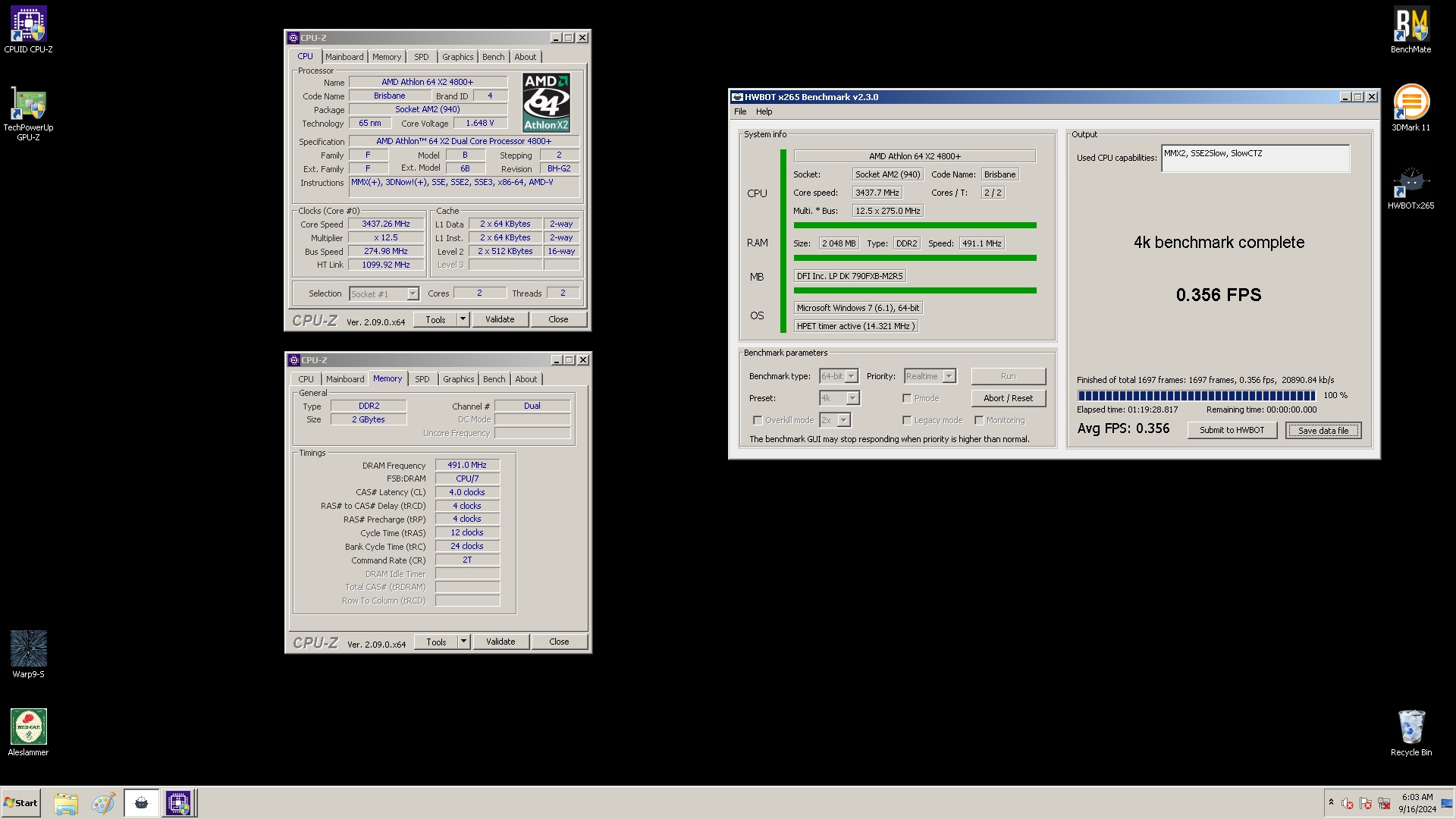Click Validate in top CPU-Z window

(500, 320)
